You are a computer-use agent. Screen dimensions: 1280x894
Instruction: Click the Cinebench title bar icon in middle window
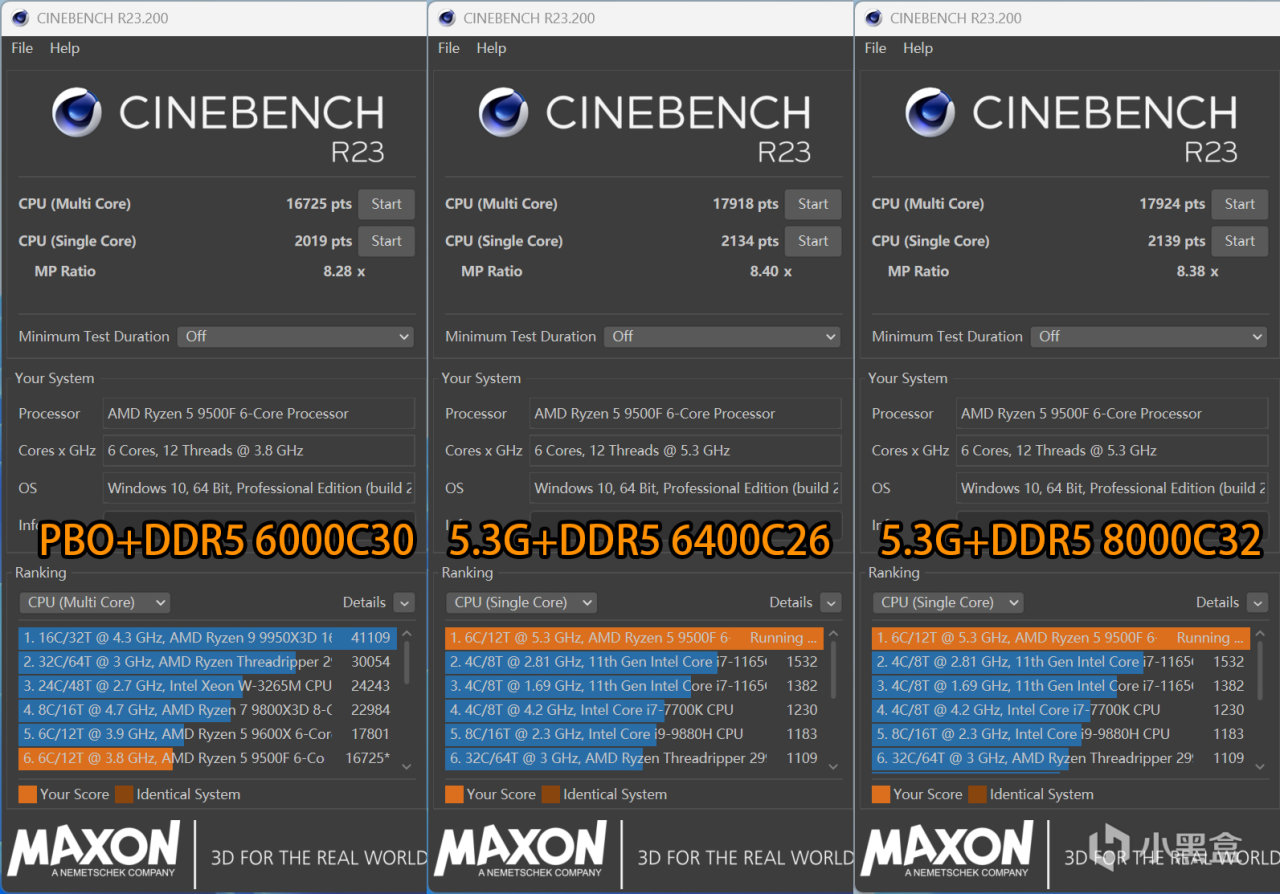pos(446,18)
